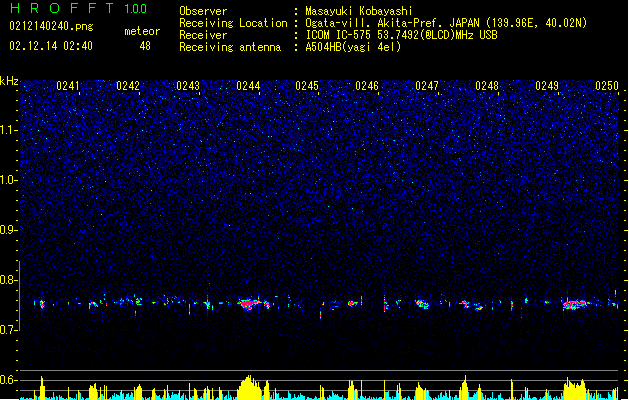Click the 0249 time marker
The height and width of the screenshot is (400, 629).
547,86
